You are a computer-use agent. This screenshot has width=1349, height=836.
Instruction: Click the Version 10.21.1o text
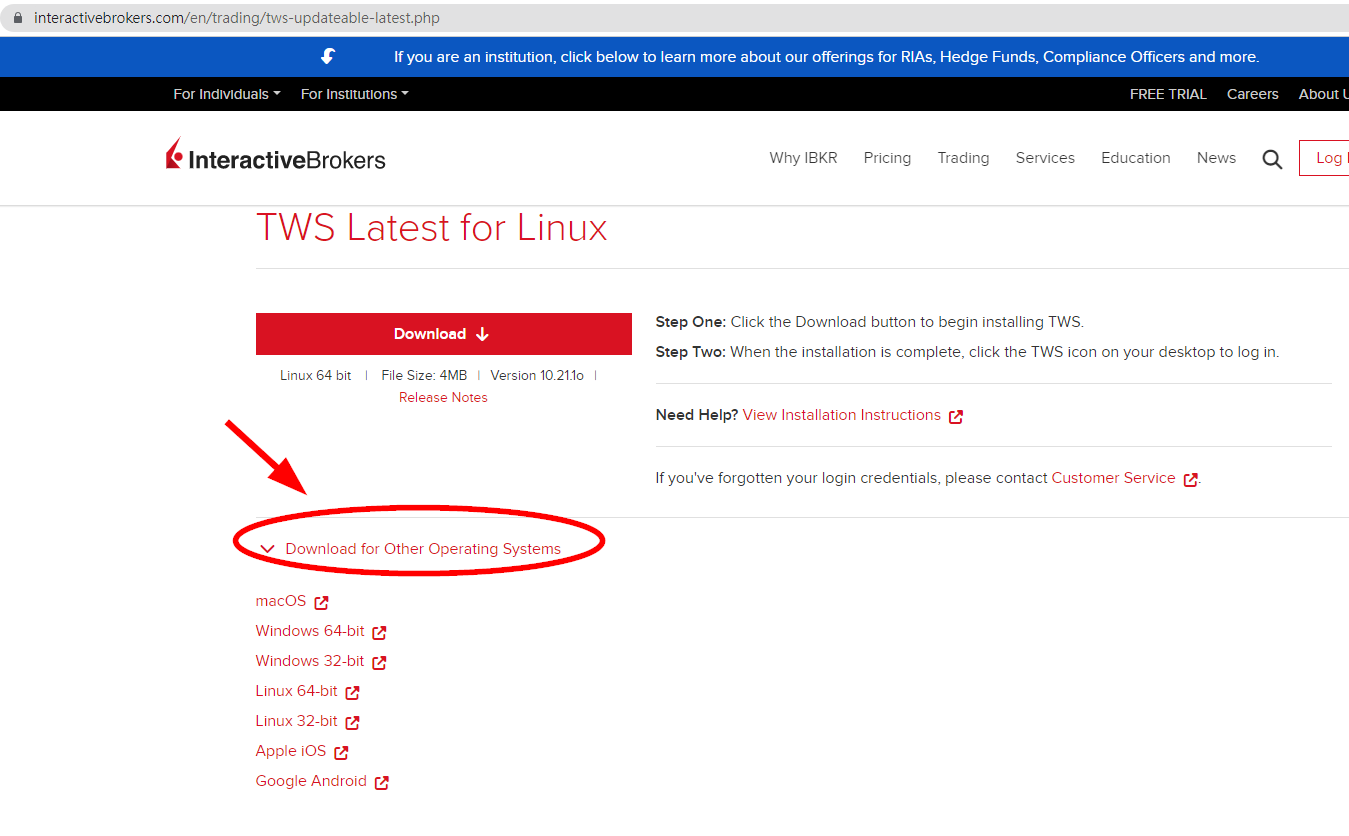click(x=537, y=375)
